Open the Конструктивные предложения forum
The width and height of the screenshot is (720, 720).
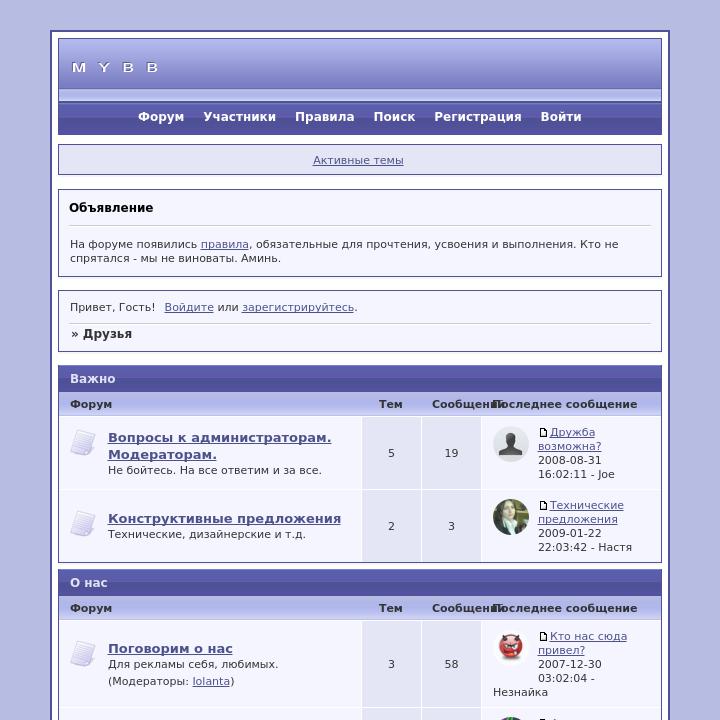point(225,518)
